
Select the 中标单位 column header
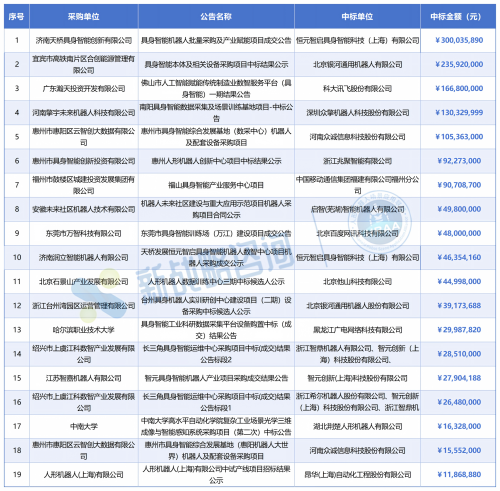(357, 16)
